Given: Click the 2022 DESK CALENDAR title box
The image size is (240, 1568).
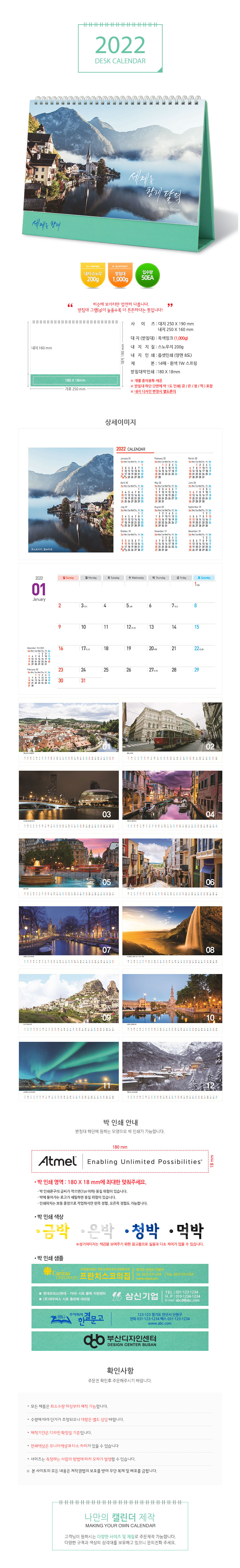Looking at the screenshot, I should click(120, 49).
